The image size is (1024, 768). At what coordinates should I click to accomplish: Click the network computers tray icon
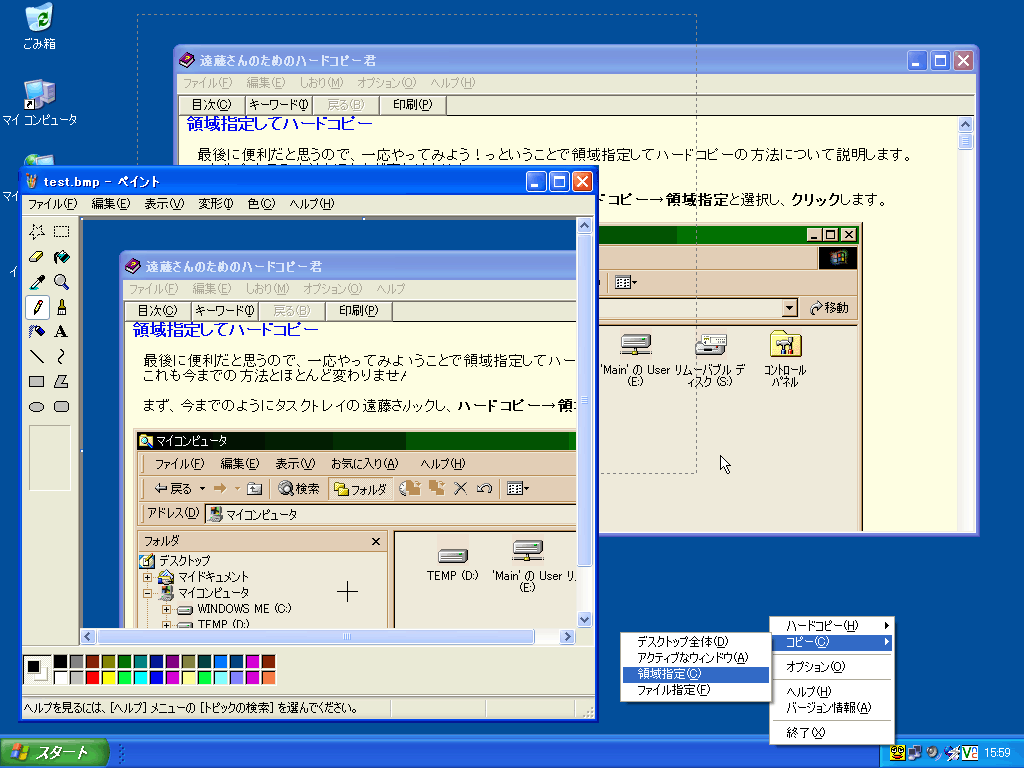pyautogui.click(x=916, y=753)
